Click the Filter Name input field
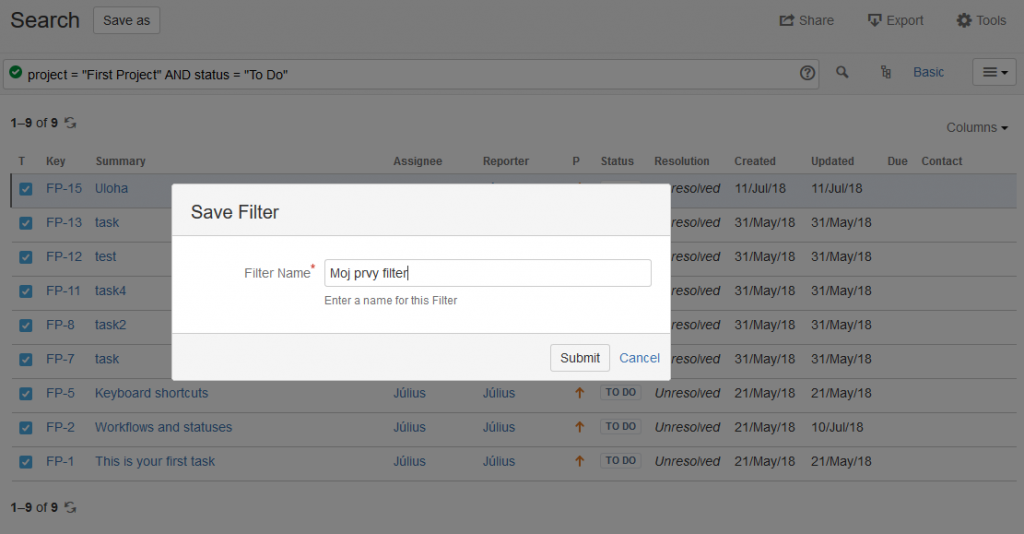 point(488,273)
